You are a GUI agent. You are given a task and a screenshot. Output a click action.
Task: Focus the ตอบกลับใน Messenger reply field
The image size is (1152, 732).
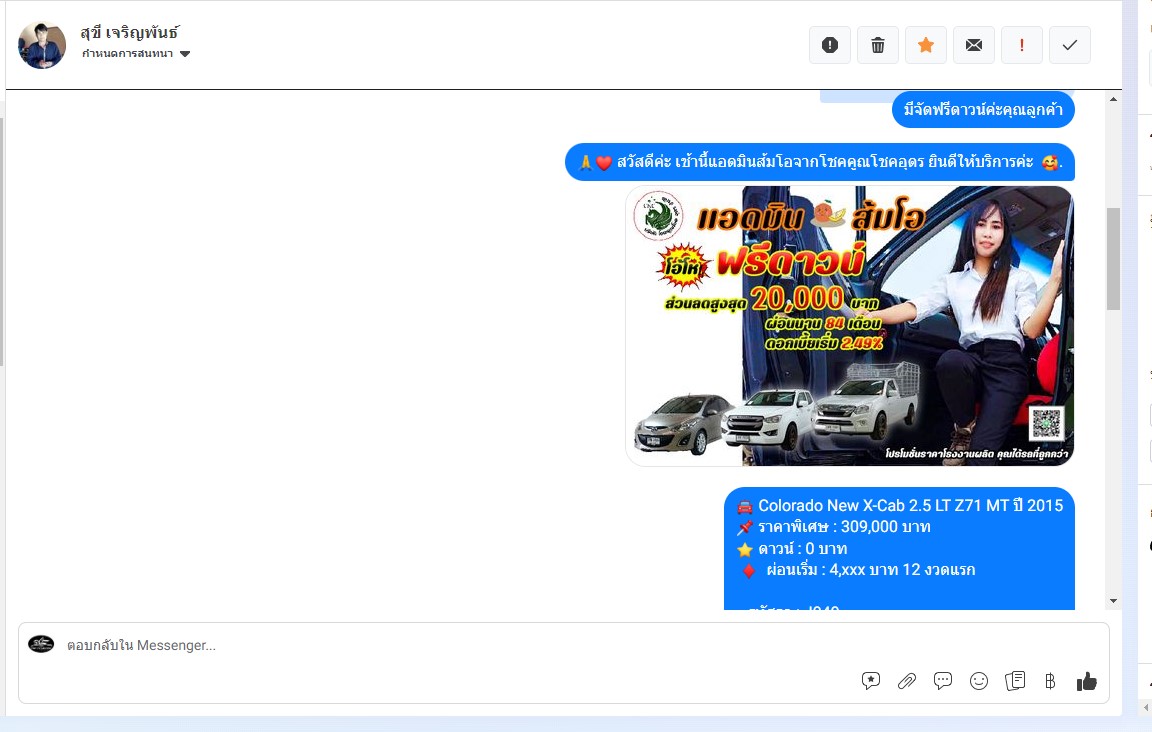[564, 662]
